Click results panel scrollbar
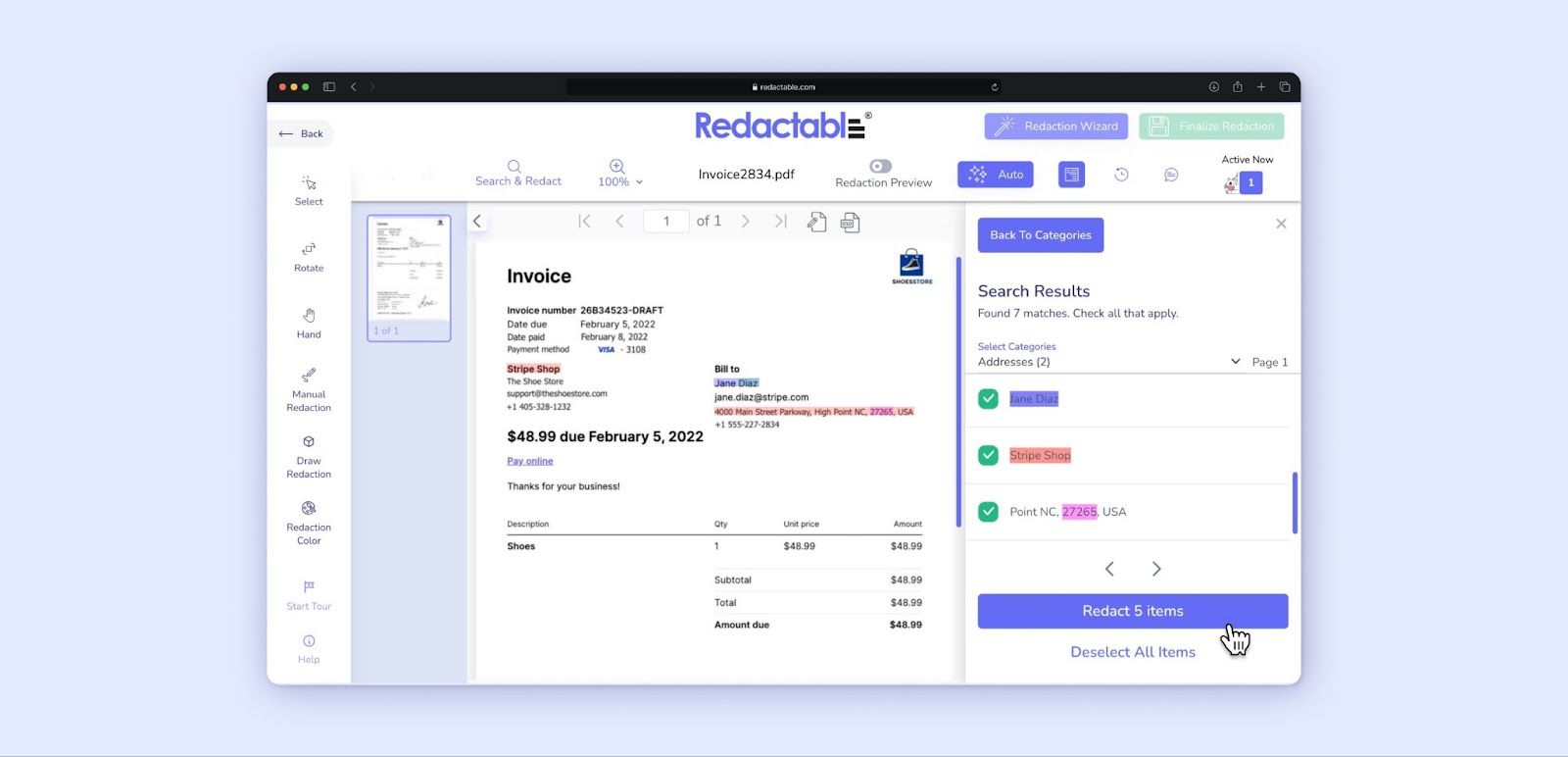Viewport: 1568px width, 757px height. [x=1295, y=503]
